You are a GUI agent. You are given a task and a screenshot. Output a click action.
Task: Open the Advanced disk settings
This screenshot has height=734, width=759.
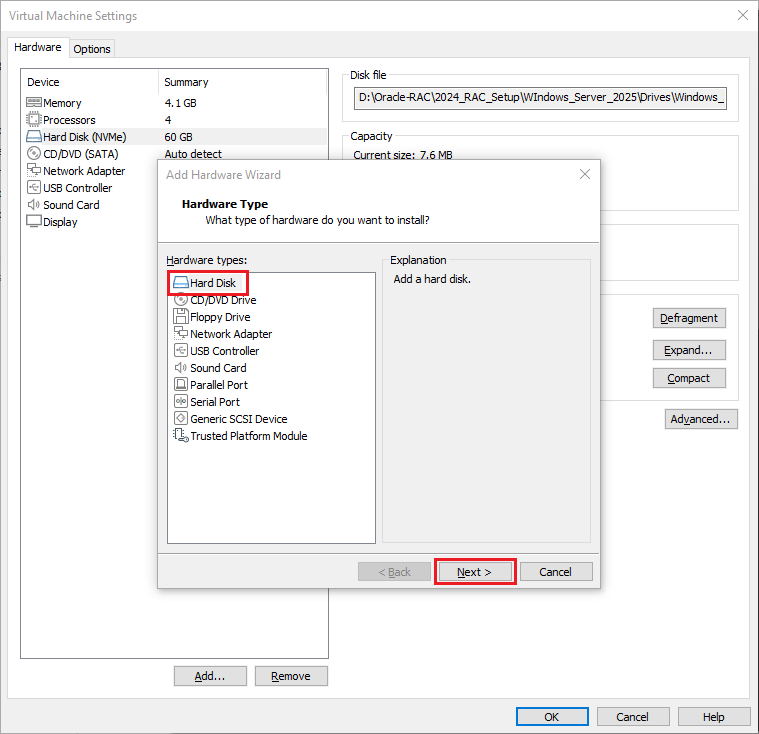(x=701, y=420)
